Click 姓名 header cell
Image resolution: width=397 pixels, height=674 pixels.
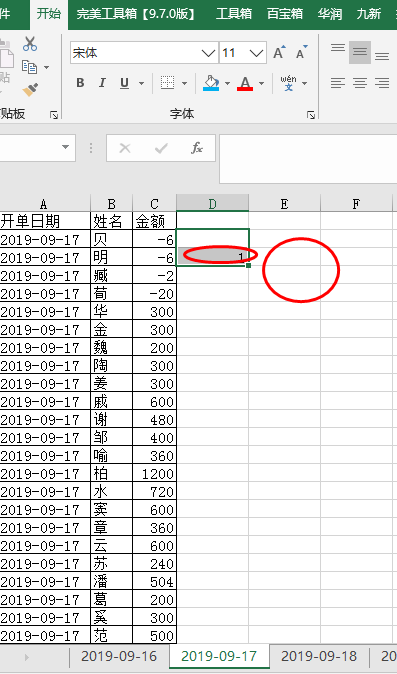(x=111, y=221)
